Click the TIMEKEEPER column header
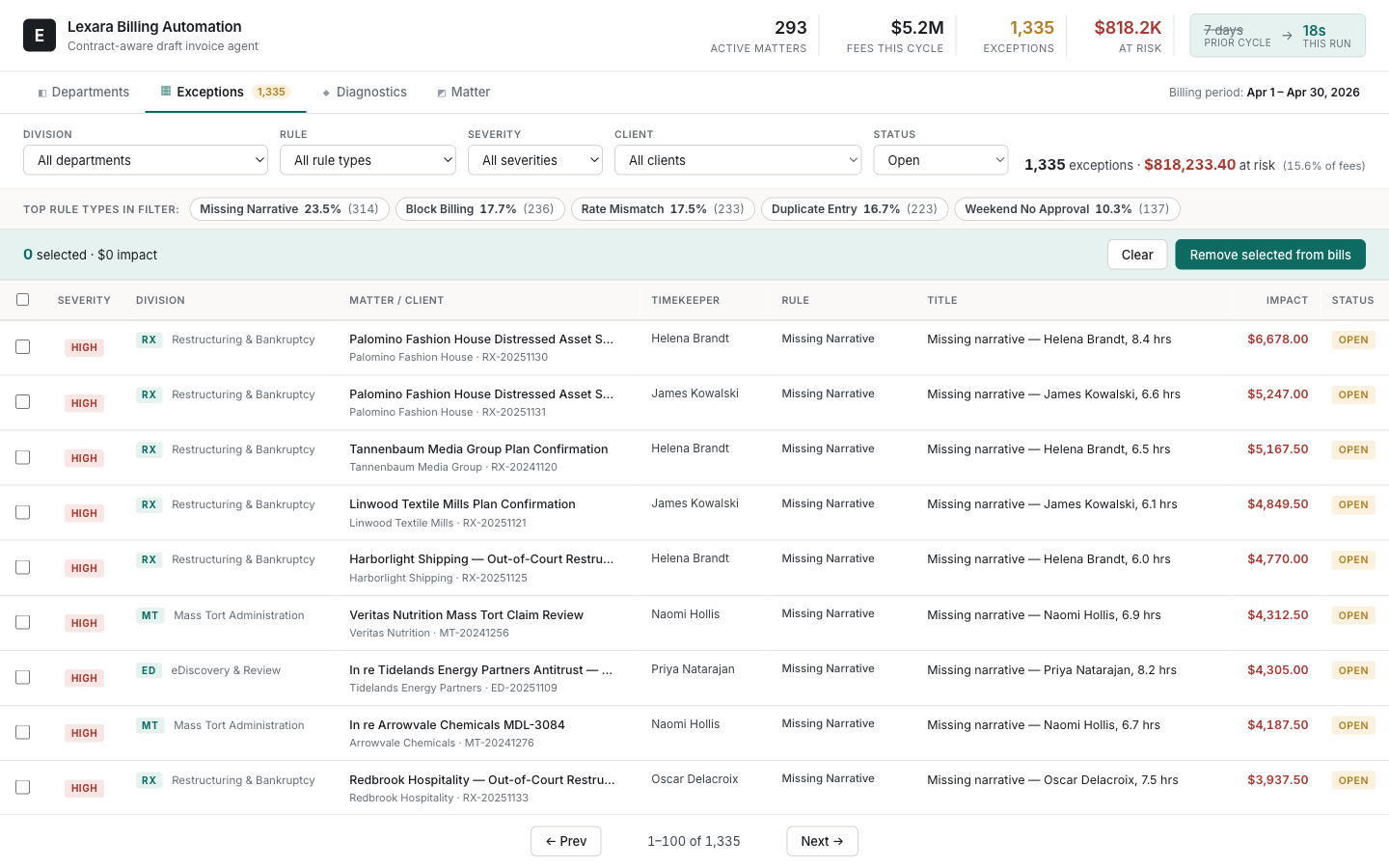 [x=685, y=301]
